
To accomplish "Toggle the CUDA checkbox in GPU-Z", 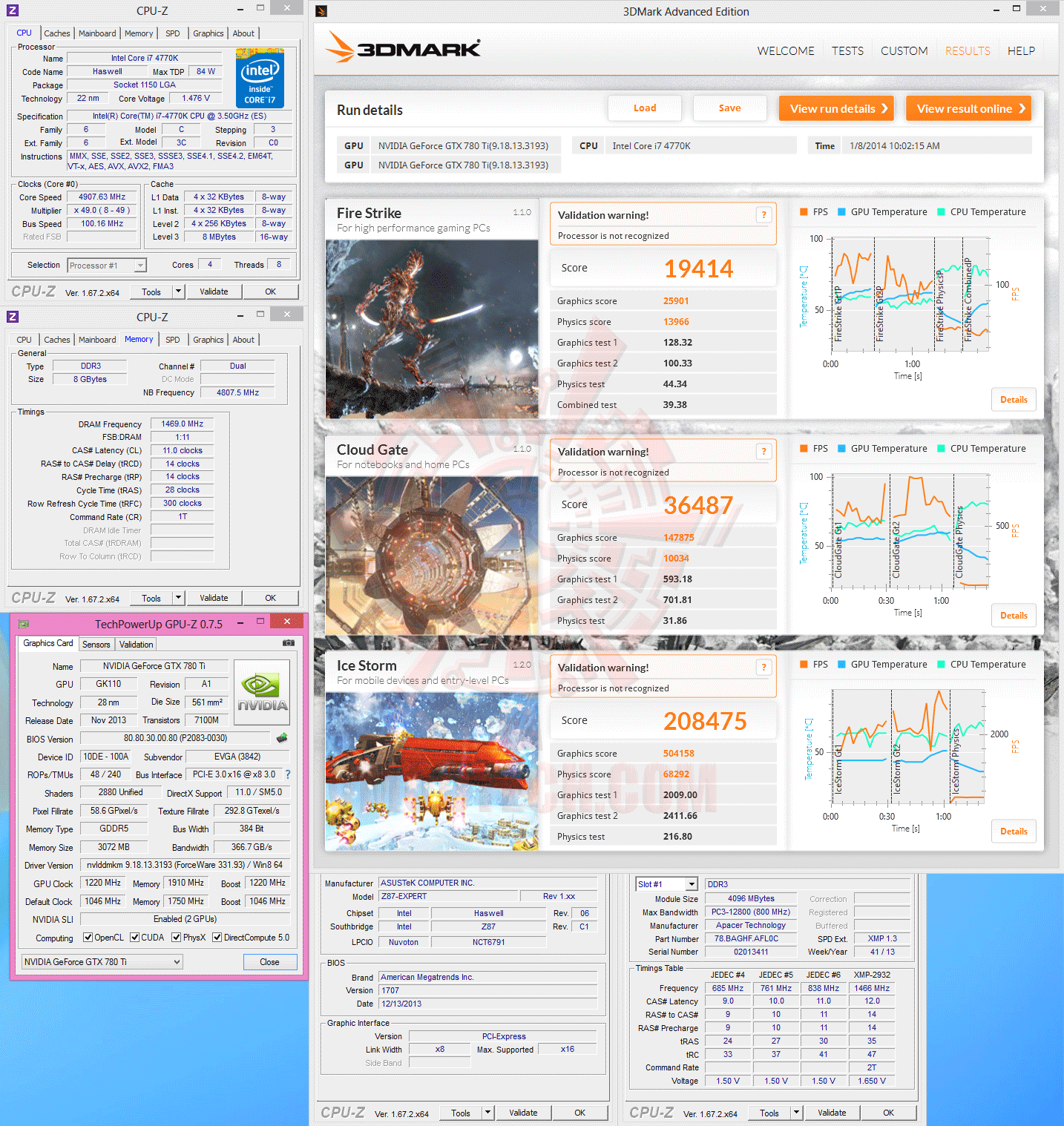I will tap(135, 938).
